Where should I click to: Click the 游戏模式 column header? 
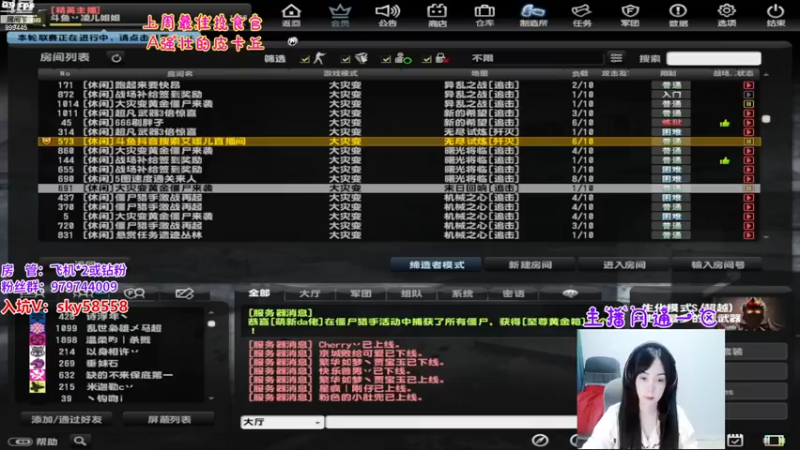pos(340,73)
